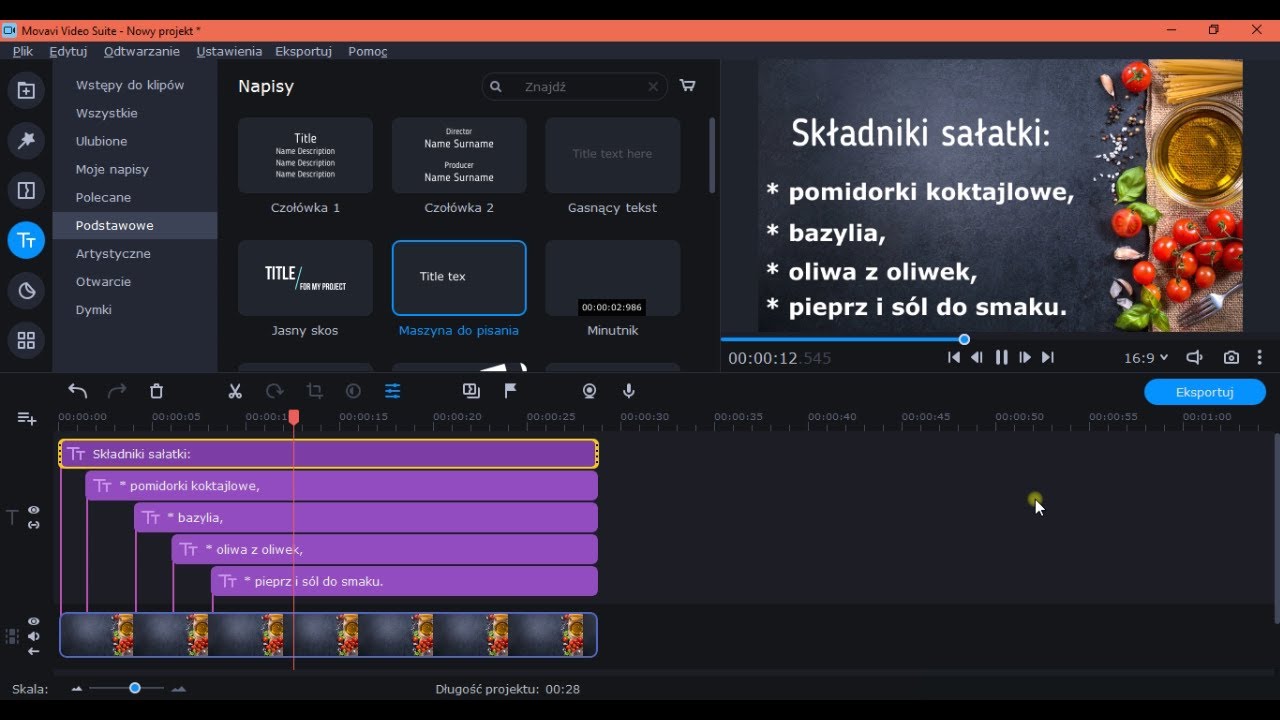1280x720 pixels.
Task: Click the zoom out timeline icon
Action: click(77, 689)
